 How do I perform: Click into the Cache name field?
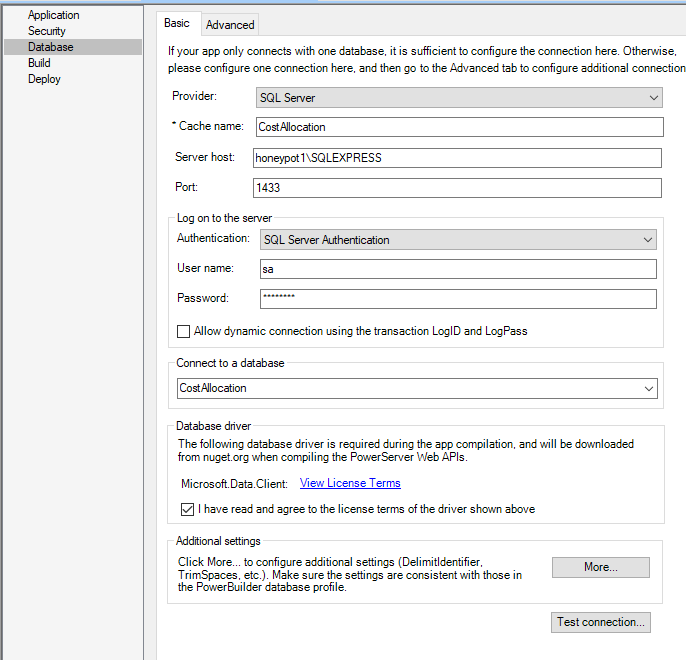(x=458, y=127)
